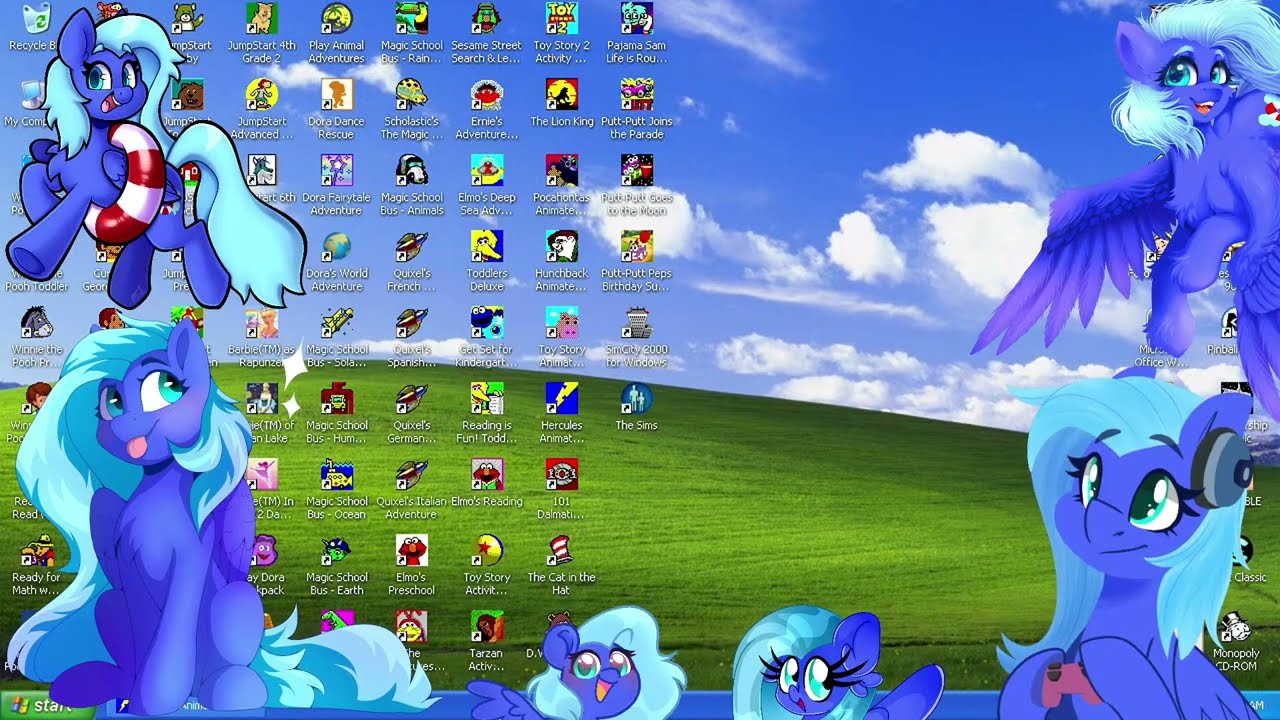
Task: Launch Magic School Bus Human Body shortcut
Action: (336, 413)
